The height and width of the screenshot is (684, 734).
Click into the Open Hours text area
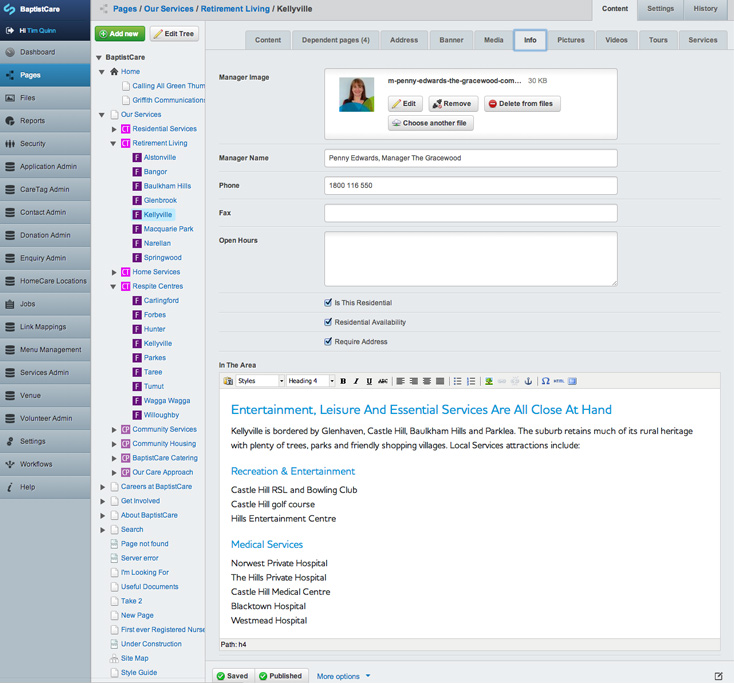pos(470,259)
